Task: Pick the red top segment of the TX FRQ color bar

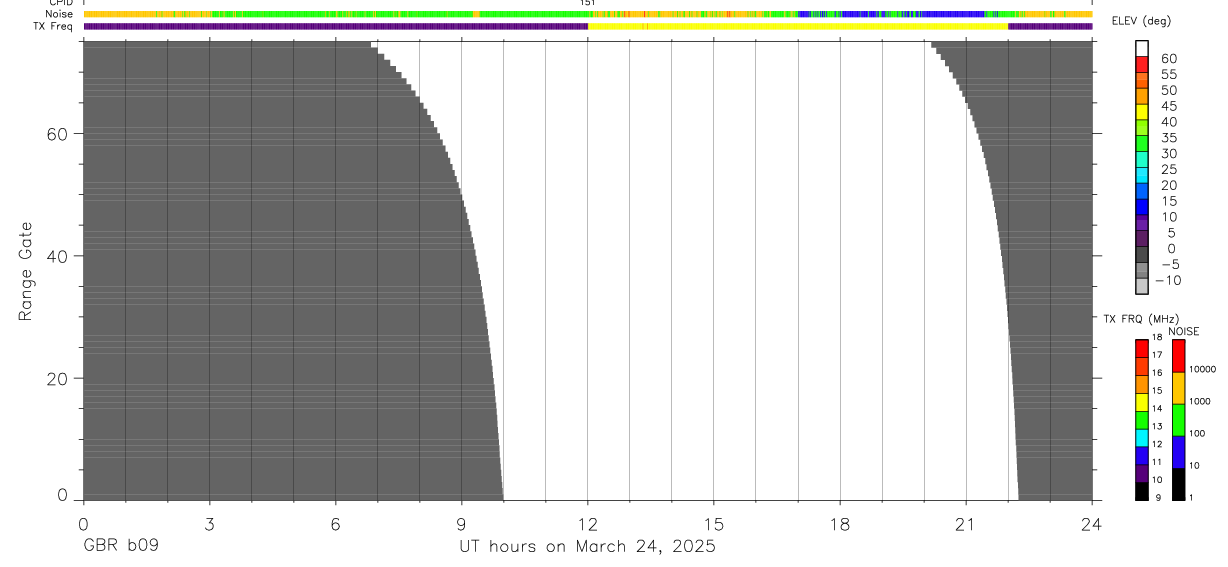Action: click(x=1142, y=349)
